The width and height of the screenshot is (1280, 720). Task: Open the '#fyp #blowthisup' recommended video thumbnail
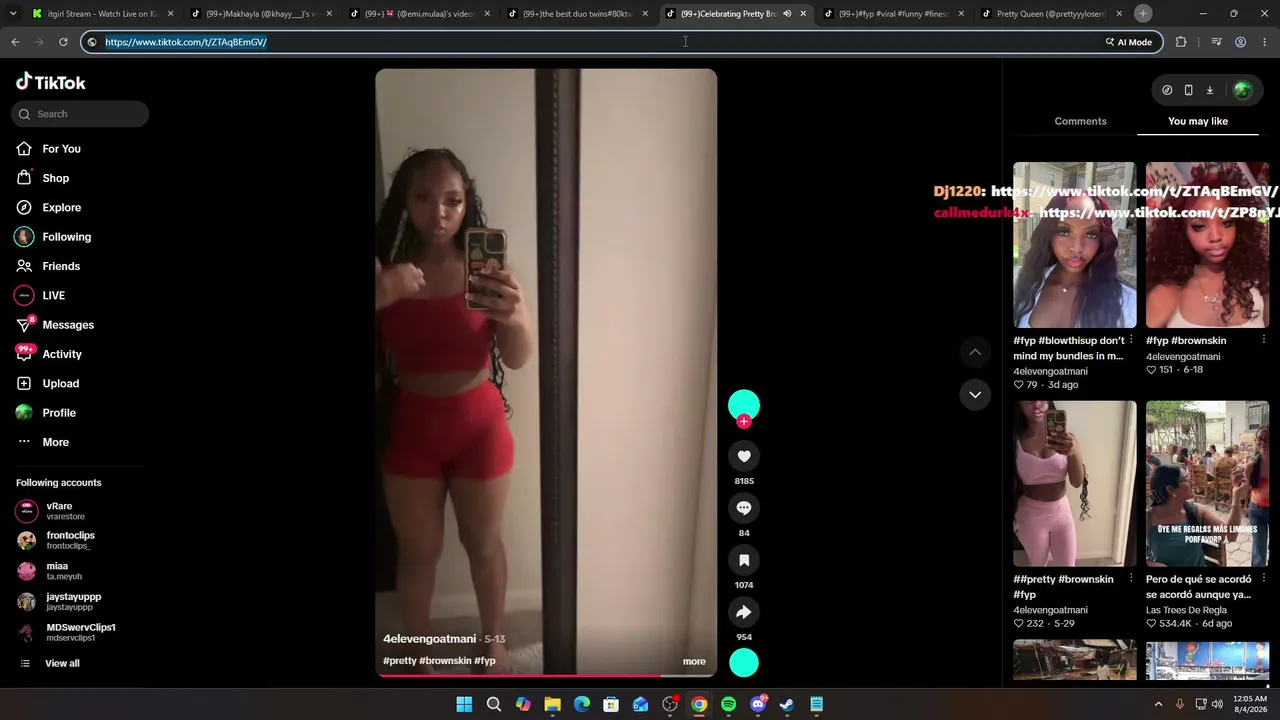[x=1075, y=245]
